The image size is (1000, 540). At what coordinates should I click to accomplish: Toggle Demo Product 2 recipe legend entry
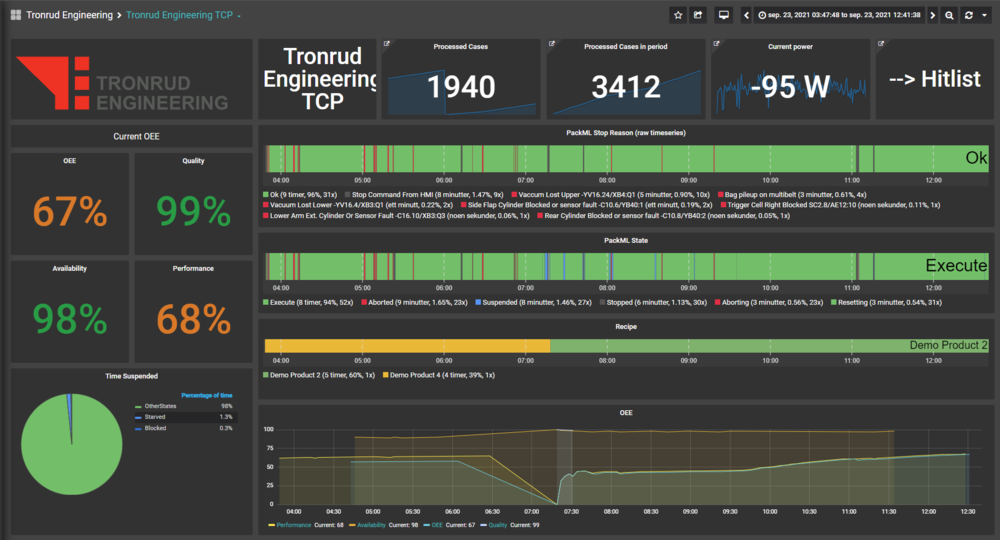point(319,375)
